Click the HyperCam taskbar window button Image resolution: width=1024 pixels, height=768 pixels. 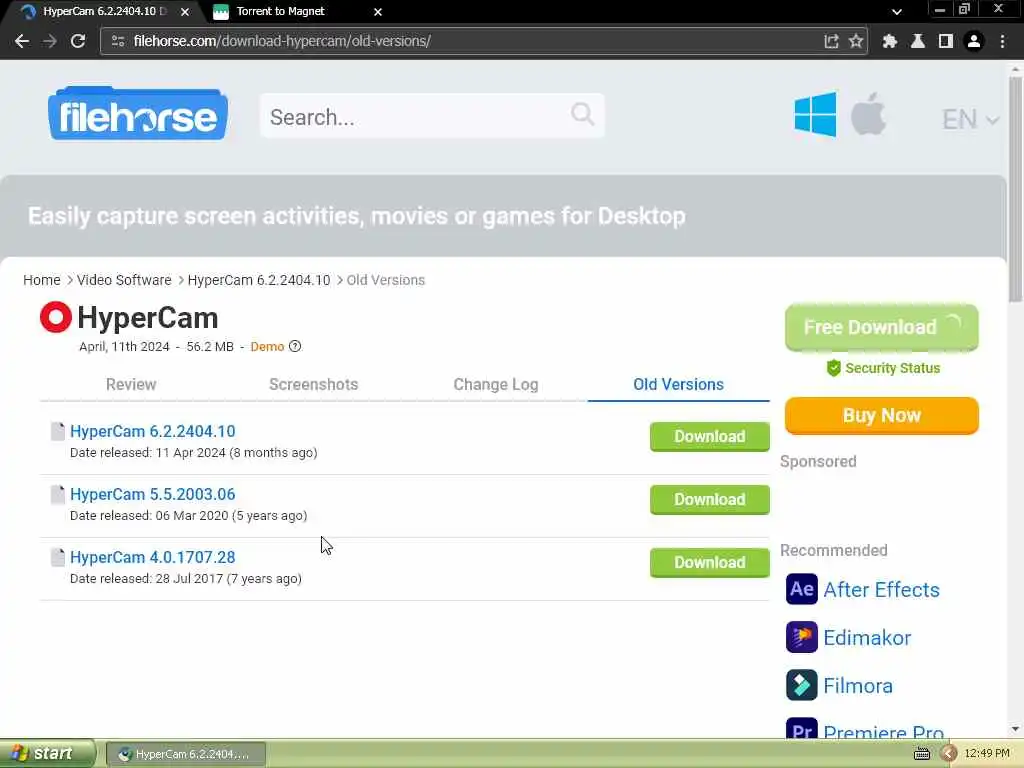(x=185, y=754)
